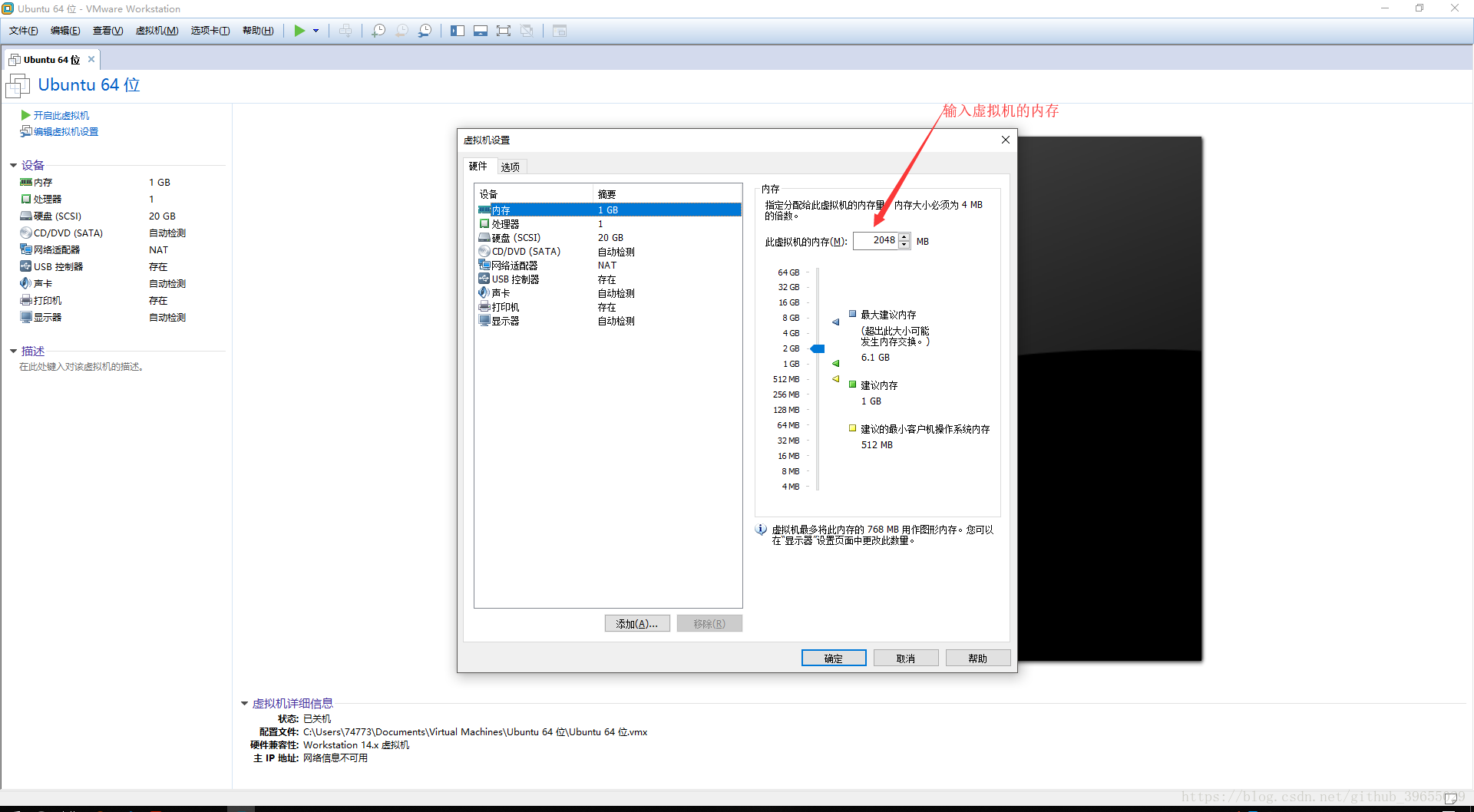
Task: Enter full screen mode via toolbar icon
Action: [x=504, y=31]
